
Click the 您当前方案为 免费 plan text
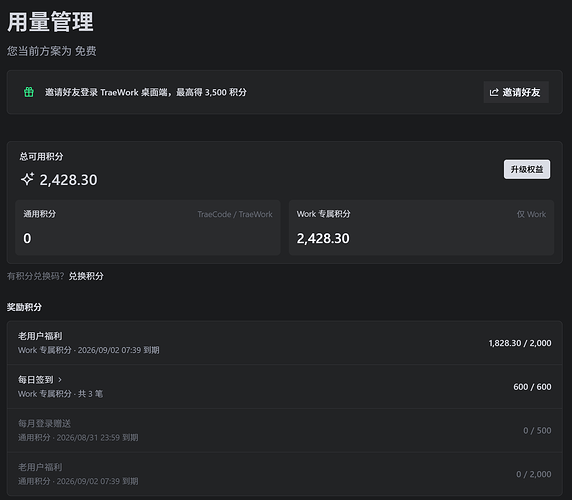point(51,51)
